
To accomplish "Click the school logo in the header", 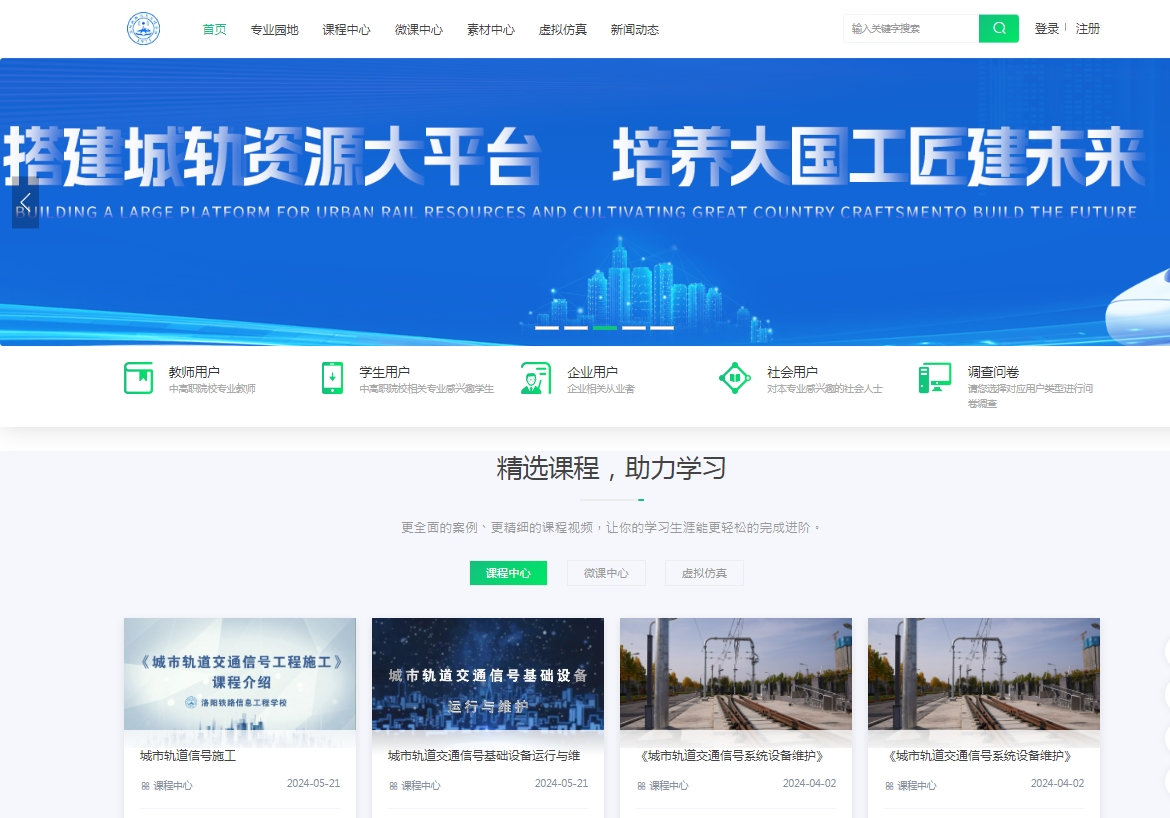I will (144, 29).
